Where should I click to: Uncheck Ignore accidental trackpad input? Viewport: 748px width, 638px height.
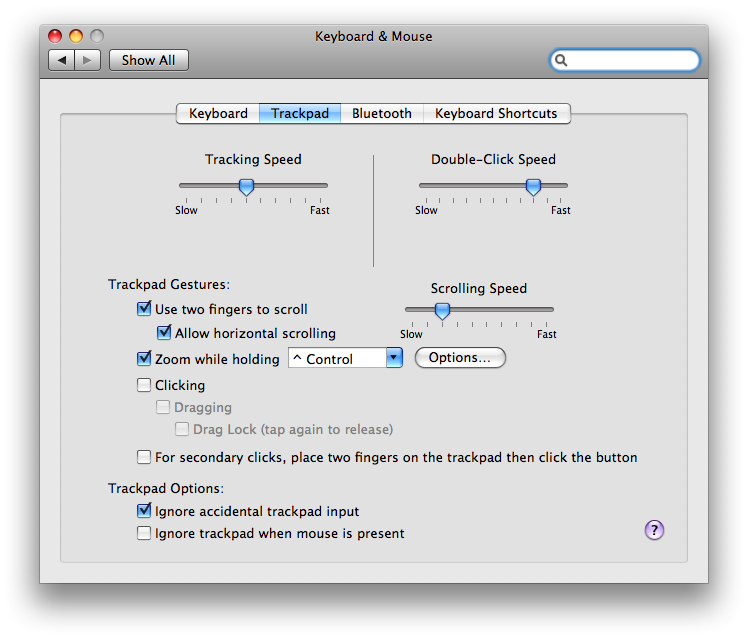coord(144,511)
